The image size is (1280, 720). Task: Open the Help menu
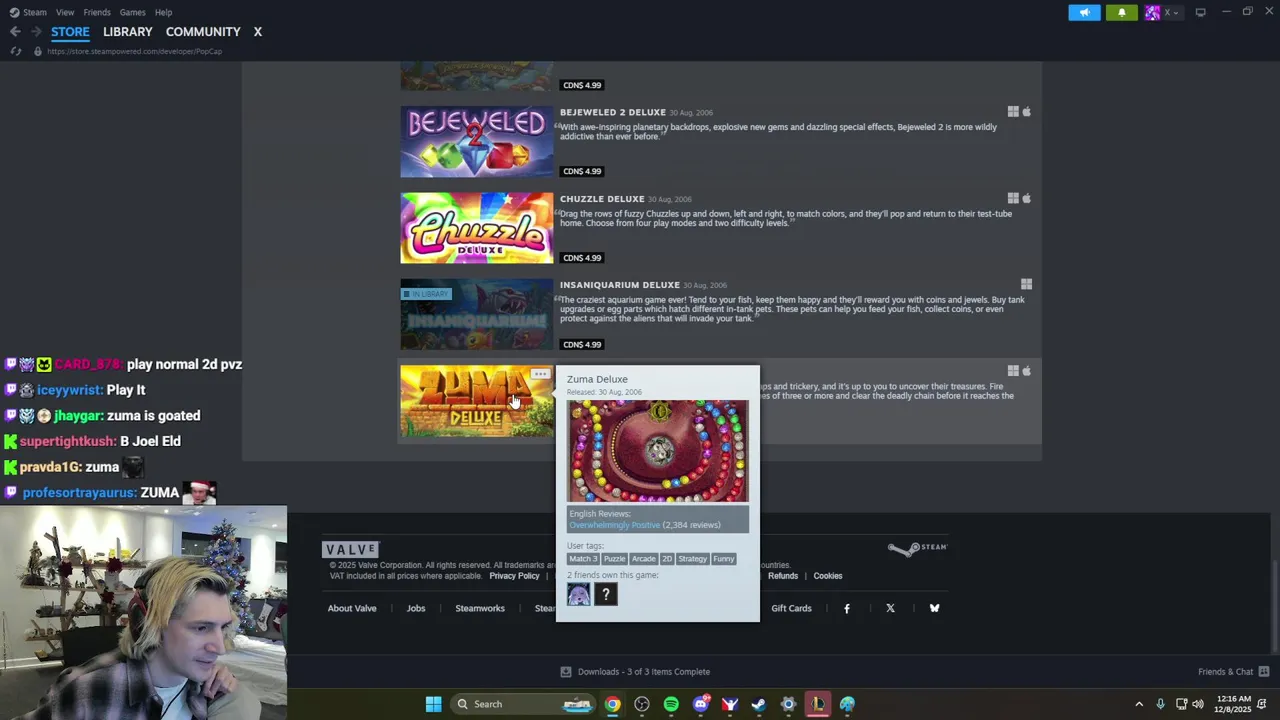pos(164,12)
